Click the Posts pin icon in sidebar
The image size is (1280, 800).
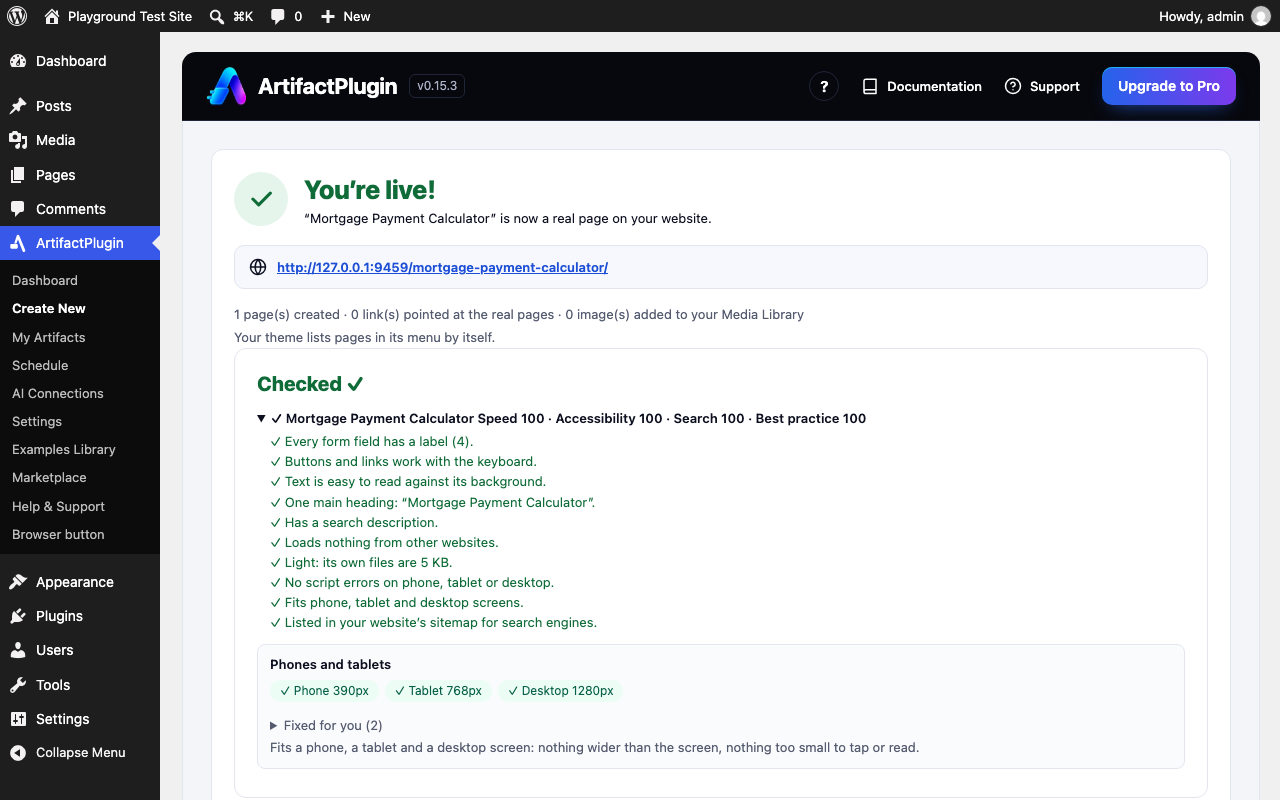click(x=18, y=106)
